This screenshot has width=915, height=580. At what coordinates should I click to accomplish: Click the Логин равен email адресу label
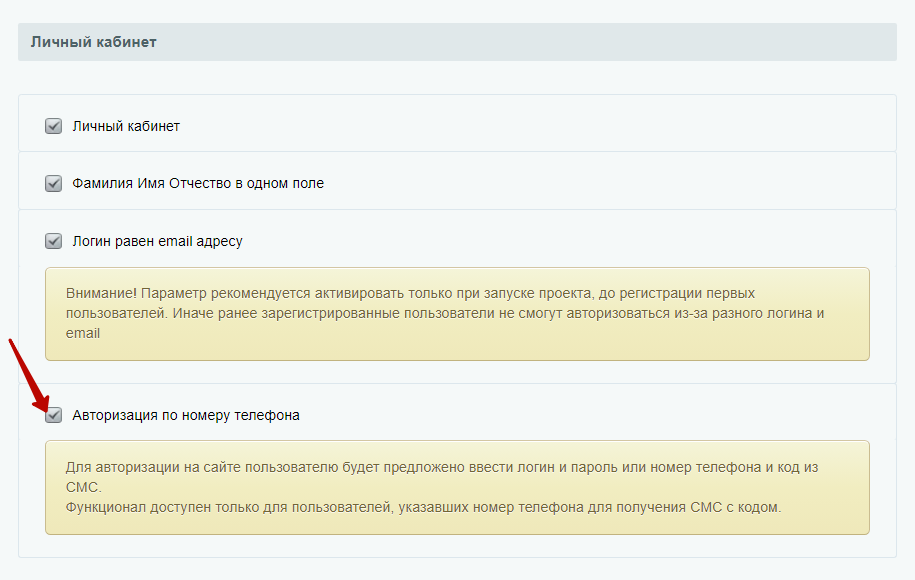[x=158, y=241]
